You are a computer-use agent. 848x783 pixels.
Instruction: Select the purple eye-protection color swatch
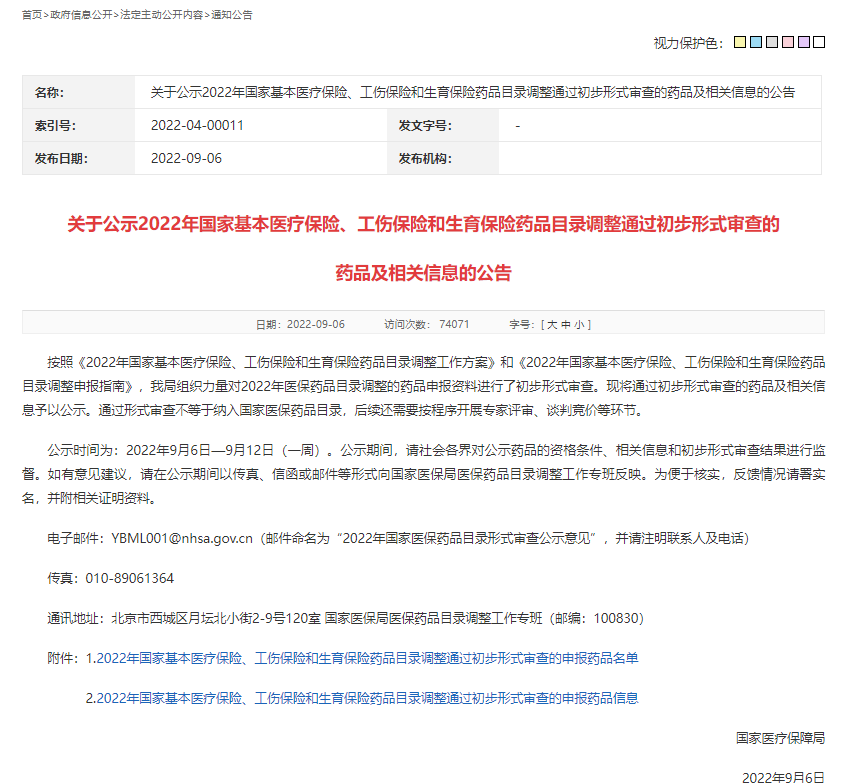click(x=803, y=42)
